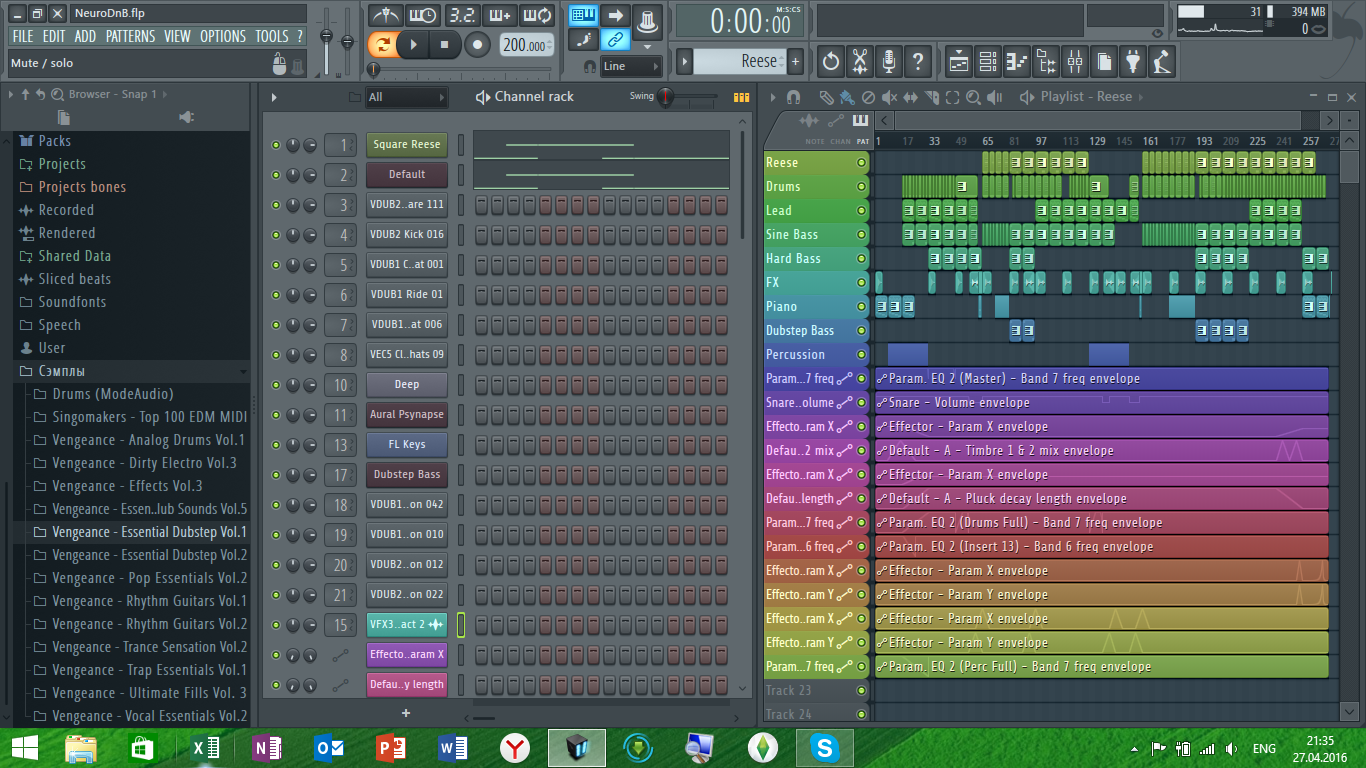Viewport: 1366px width, 768px height.
Task: Mute the Drums playlist track
Action: [x=861, y=187]
